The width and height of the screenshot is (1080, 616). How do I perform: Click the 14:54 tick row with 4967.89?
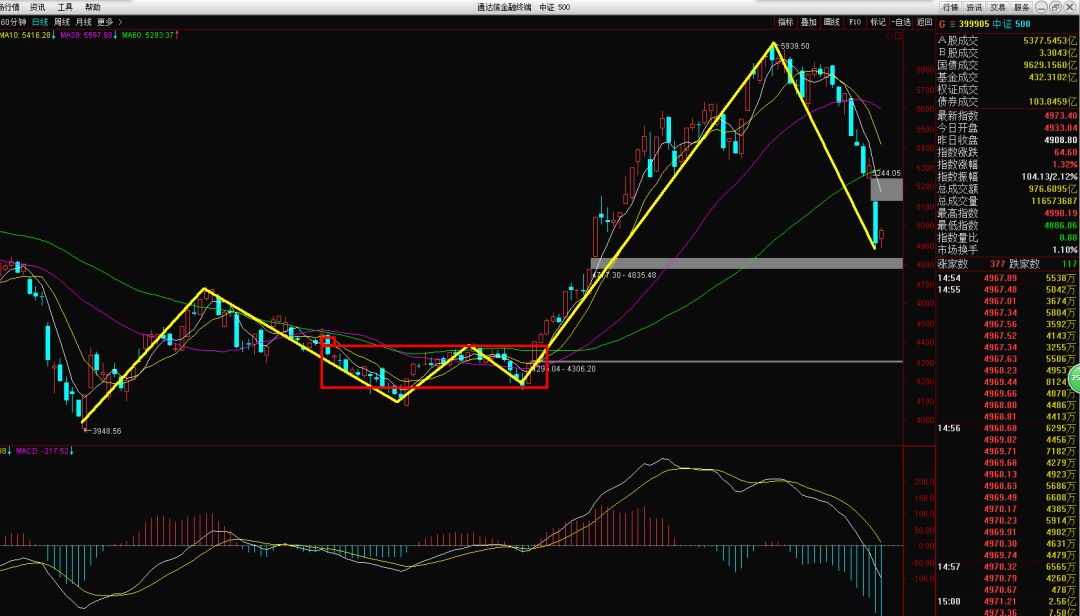(x=1007, y=278)
